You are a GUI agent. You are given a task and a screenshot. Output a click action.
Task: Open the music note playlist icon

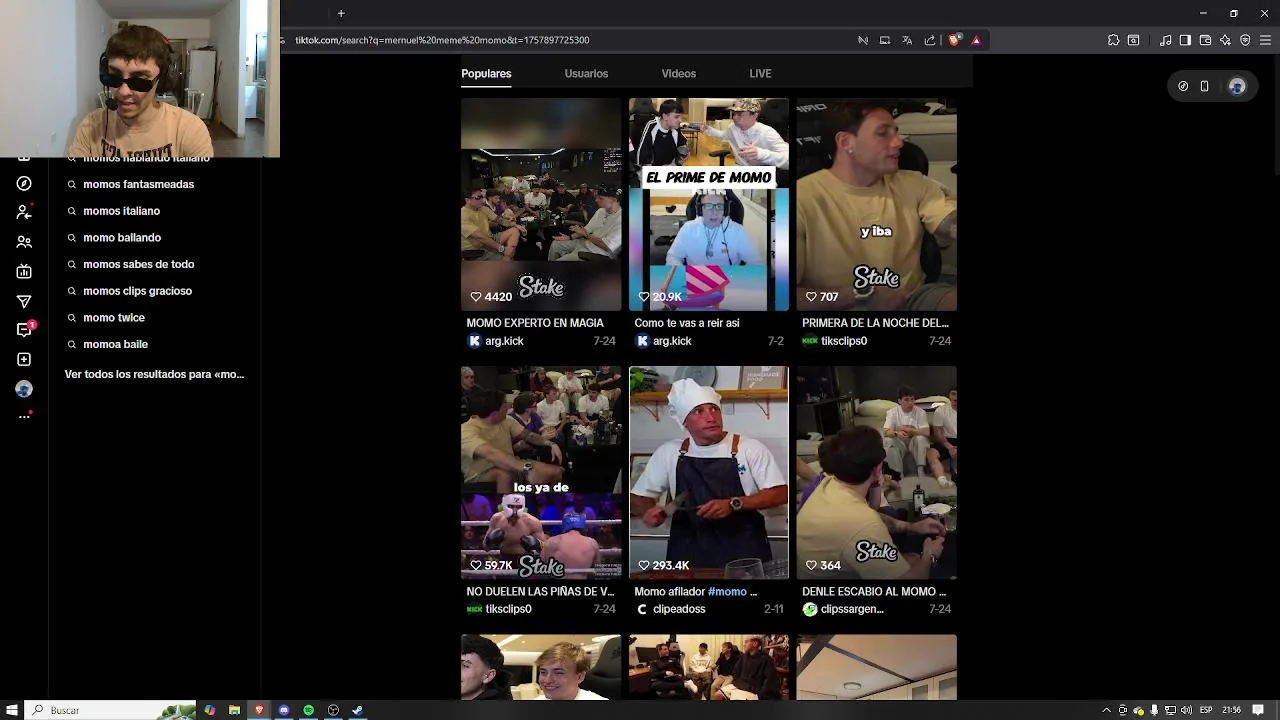1165,40
